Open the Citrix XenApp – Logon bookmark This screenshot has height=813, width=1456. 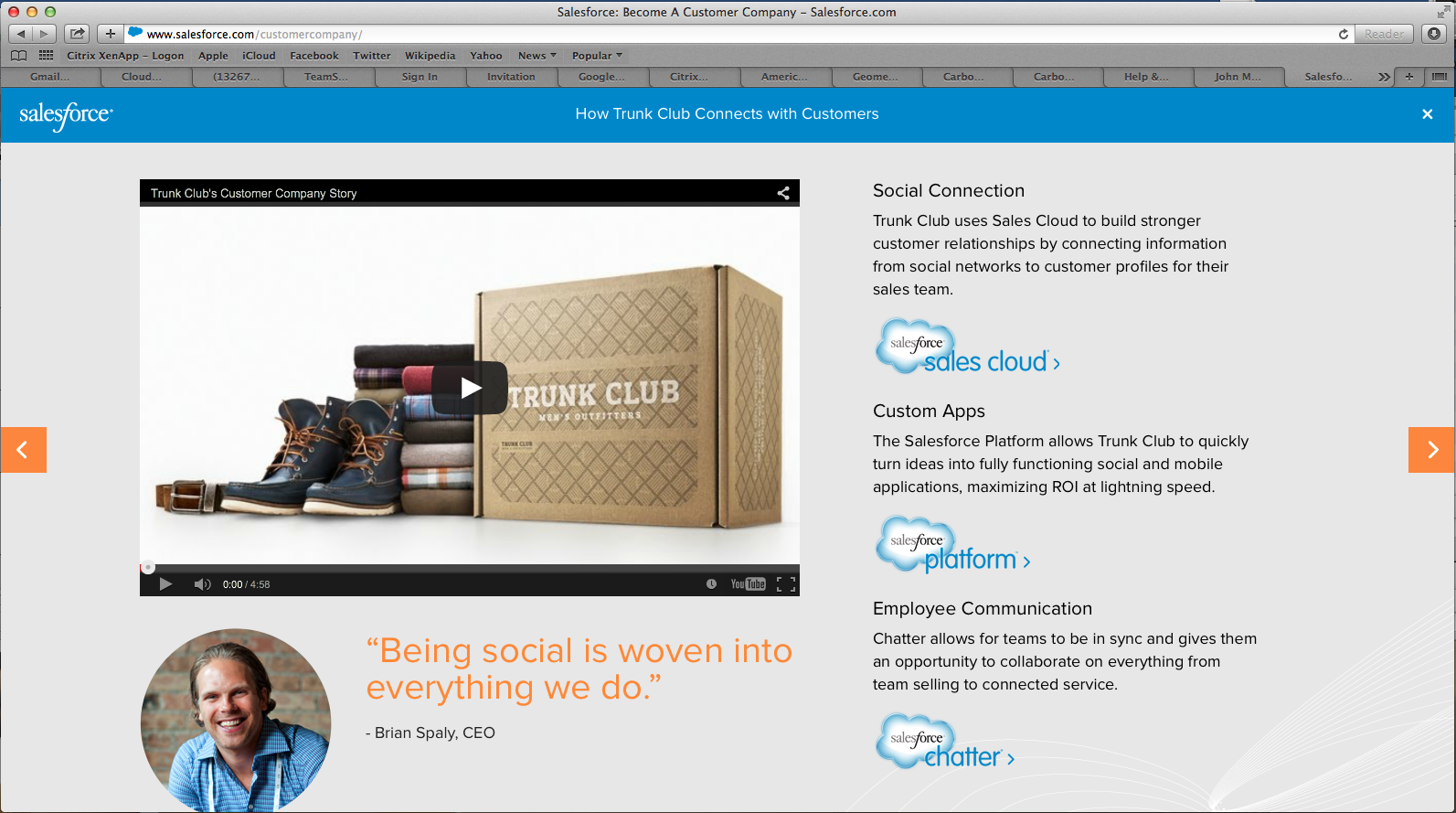tap(125, 56)
